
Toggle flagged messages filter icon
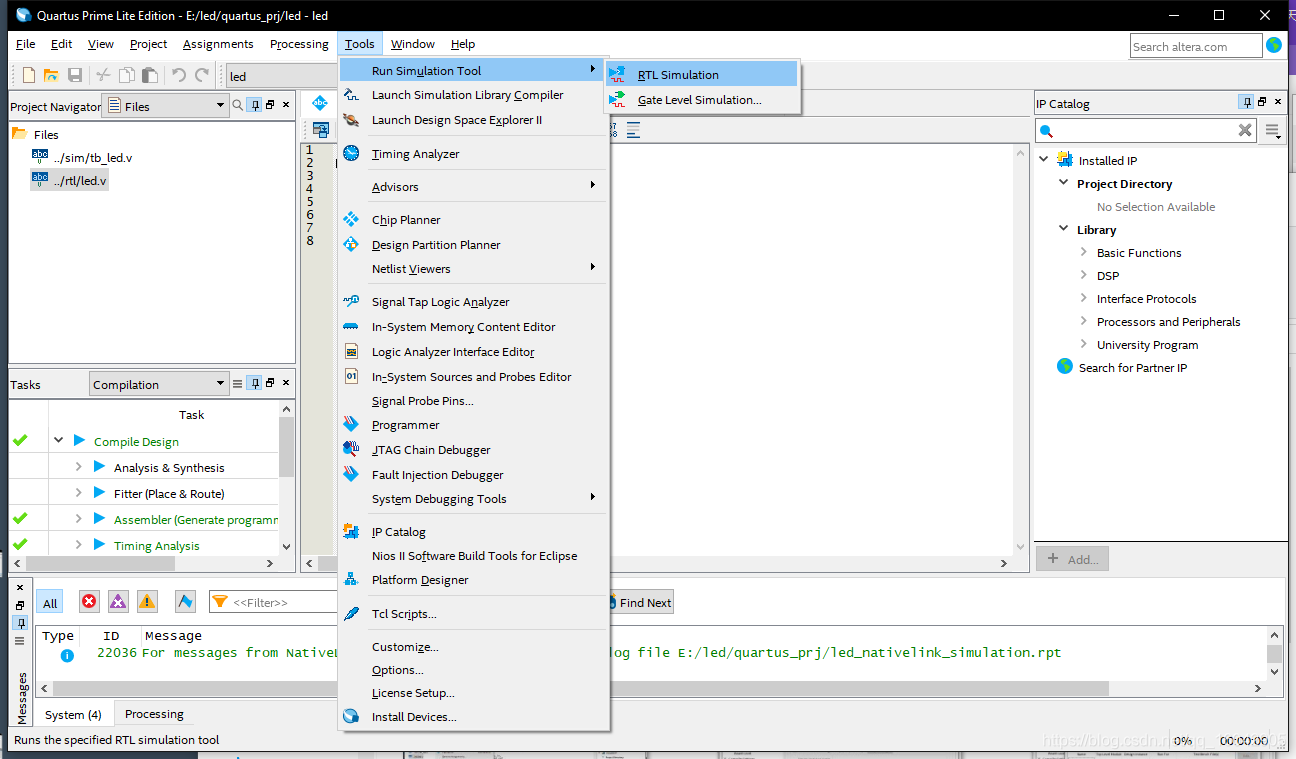pyautogui.click(x=185, y=601)
